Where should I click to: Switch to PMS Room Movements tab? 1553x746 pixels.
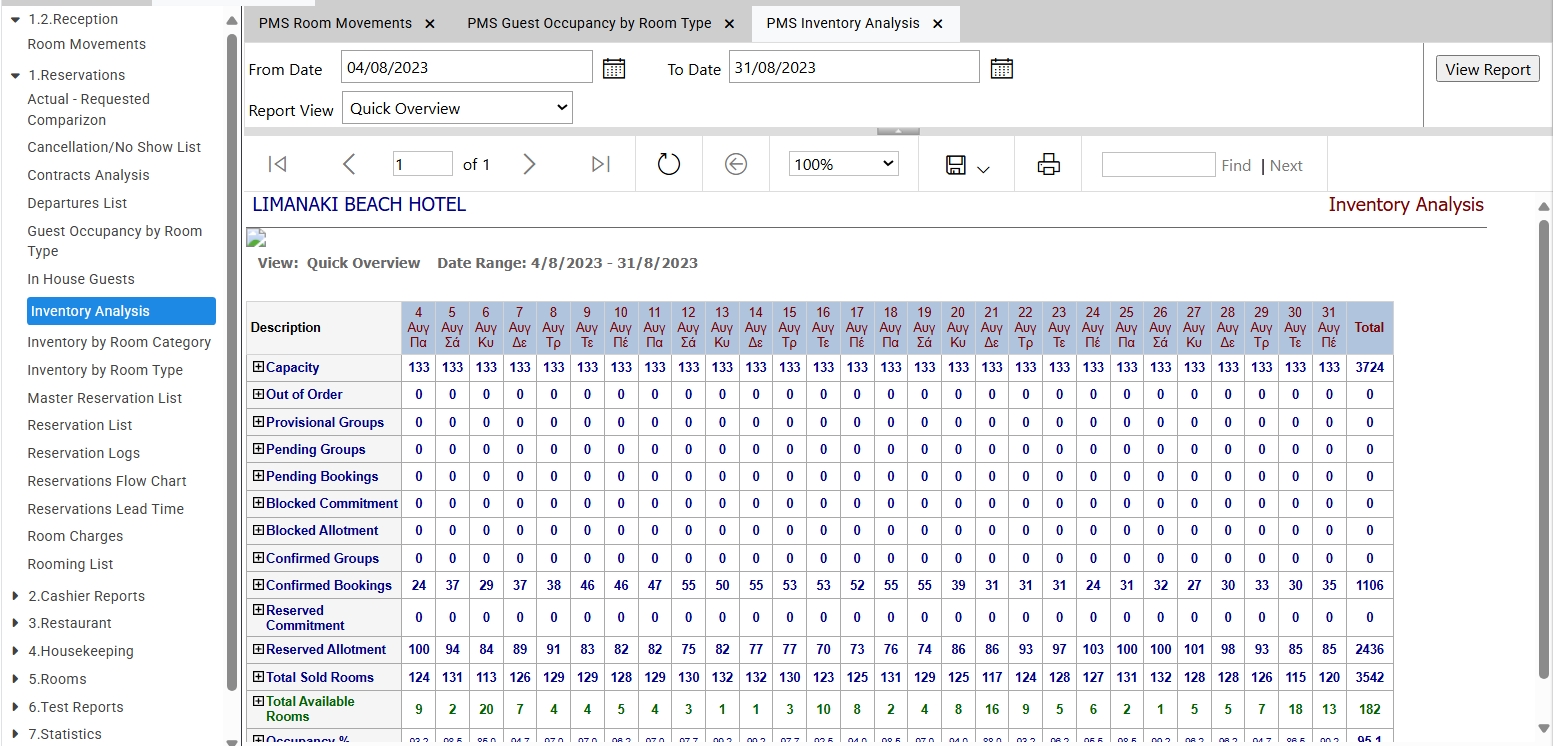click(x=335, y=23)
